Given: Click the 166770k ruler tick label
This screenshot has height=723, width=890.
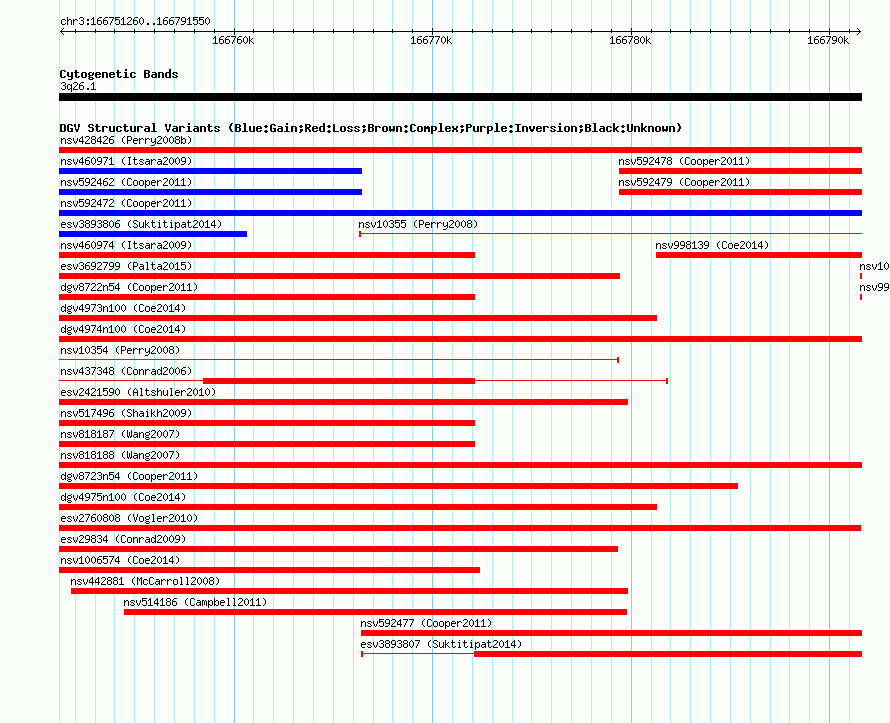Looking at the screenshot, I should click(x=431, y=40).
